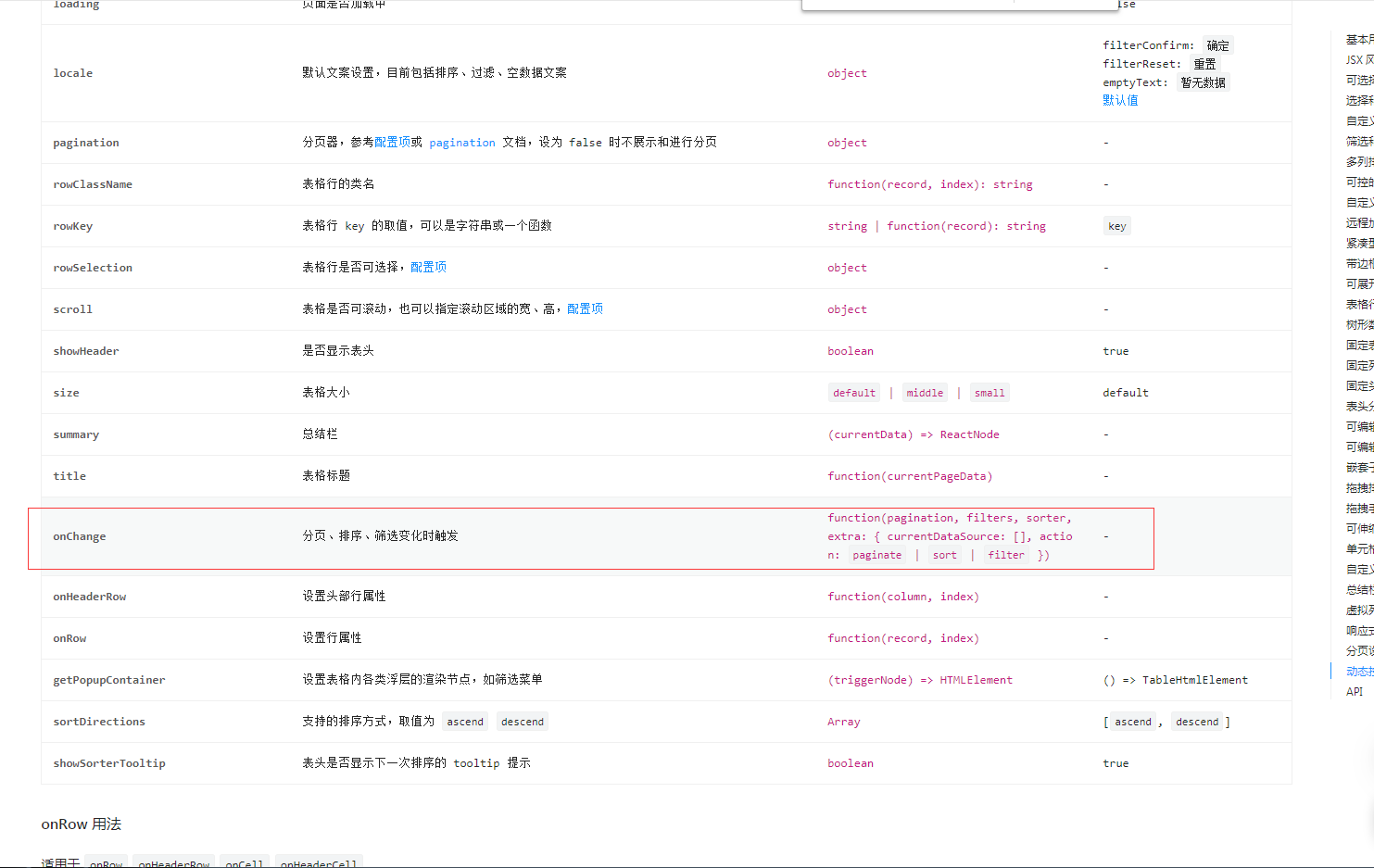The width and height of the screenshot is (1374, 868).
Task: Click the rowKey property name
Action: [73, 226]
